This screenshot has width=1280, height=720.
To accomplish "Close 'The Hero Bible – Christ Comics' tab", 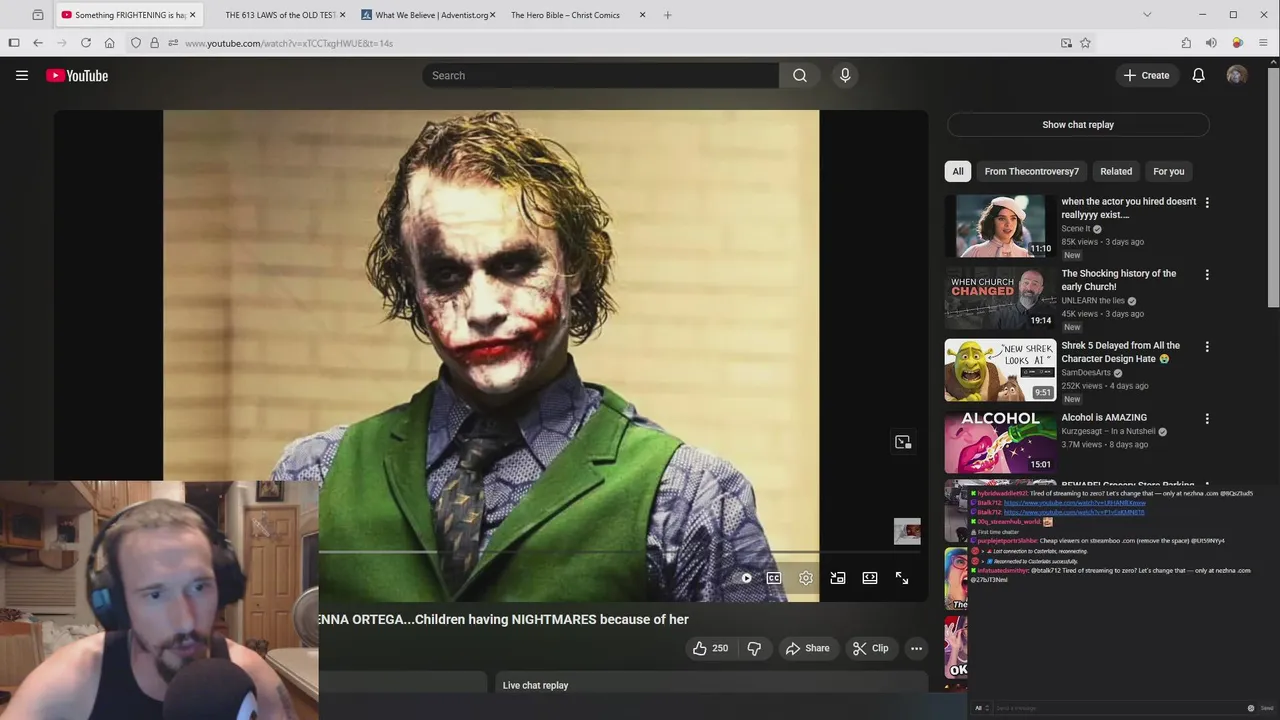I will [642, 15].
